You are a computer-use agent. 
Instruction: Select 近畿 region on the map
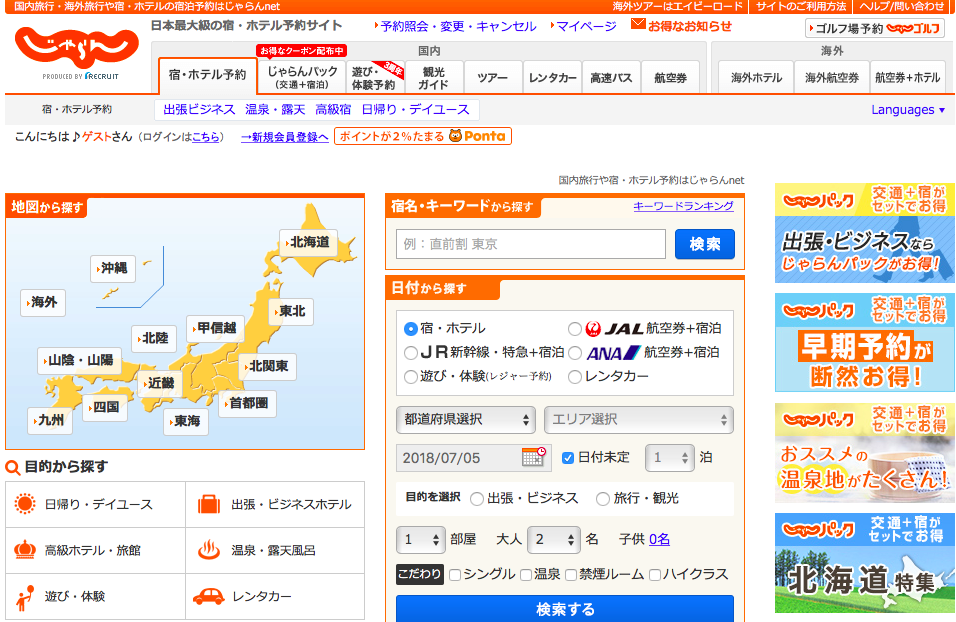[x=160, y=383]
